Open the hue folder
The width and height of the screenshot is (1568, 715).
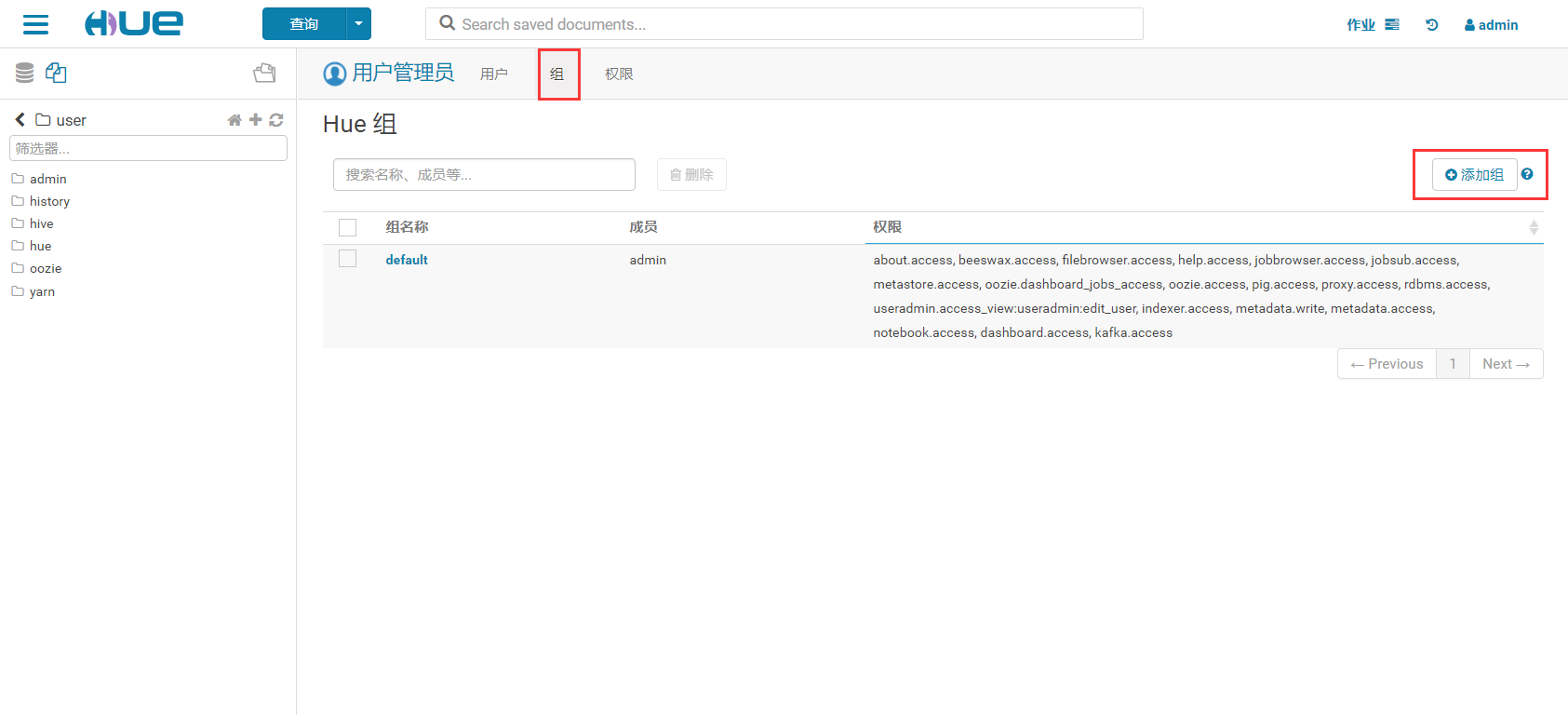click(x=40, y=246)
